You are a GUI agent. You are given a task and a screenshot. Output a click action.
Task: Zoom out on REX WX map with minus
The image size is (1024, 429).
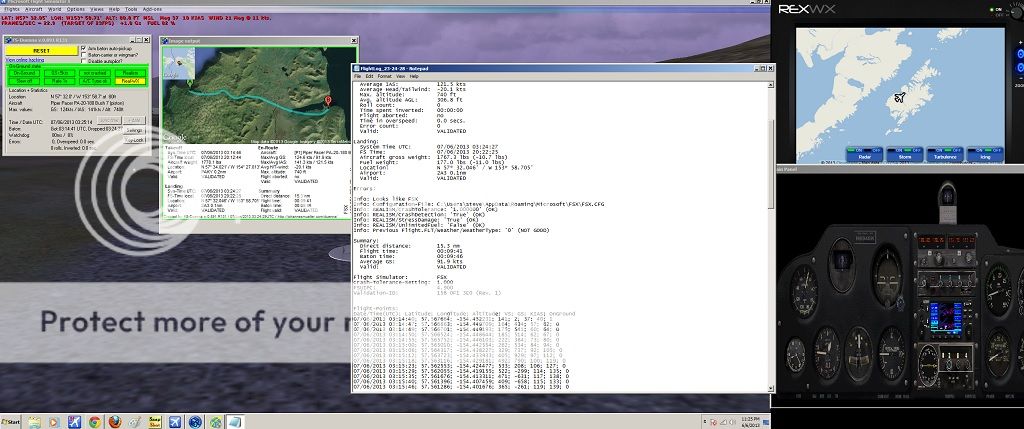1020,78
